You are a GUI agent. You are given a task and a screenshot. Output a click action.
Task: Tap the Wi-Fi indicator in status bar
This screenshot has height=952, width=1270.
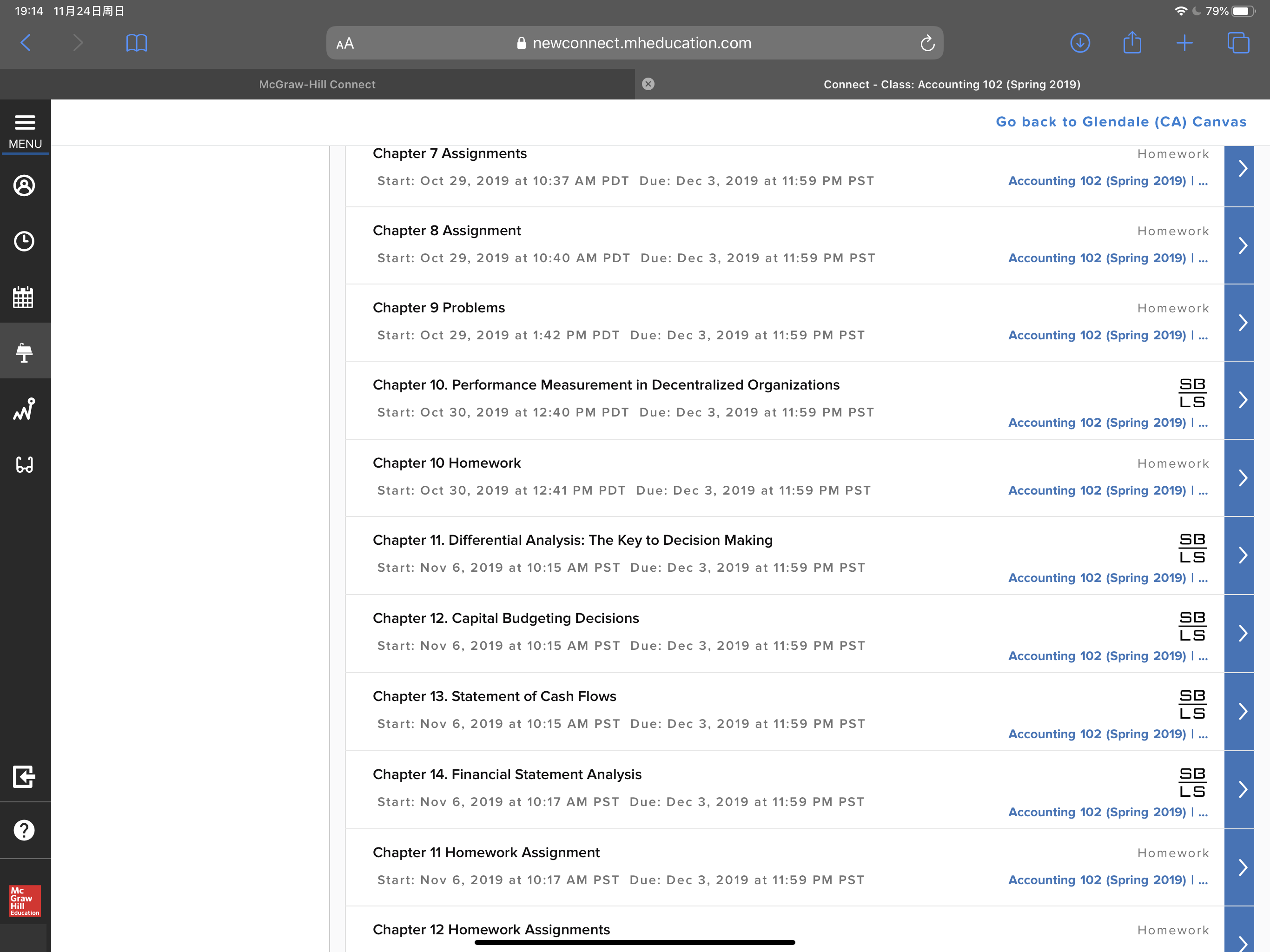[1180, 11]
